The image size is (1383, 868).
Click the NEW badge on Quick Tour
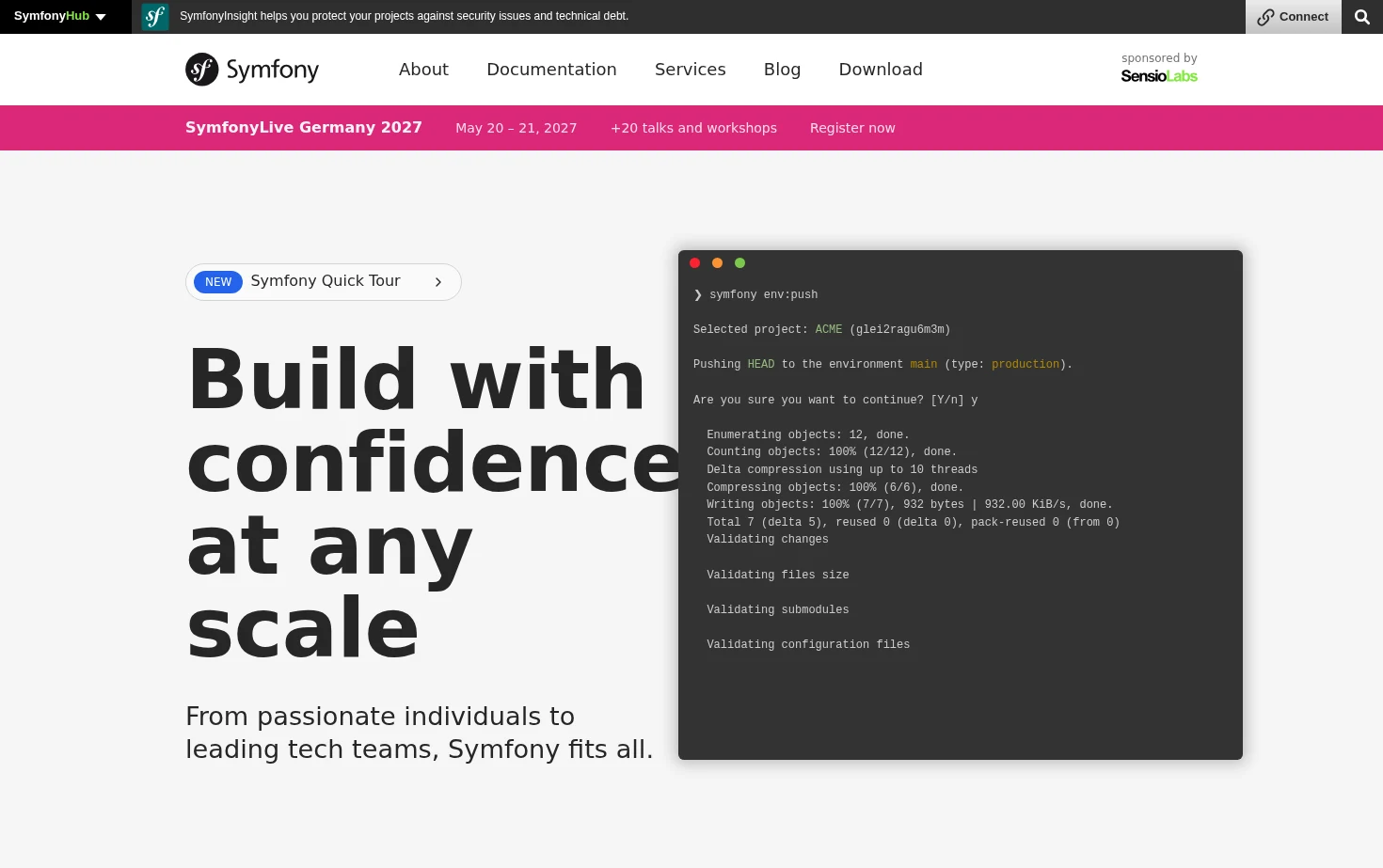pos(218,282)
